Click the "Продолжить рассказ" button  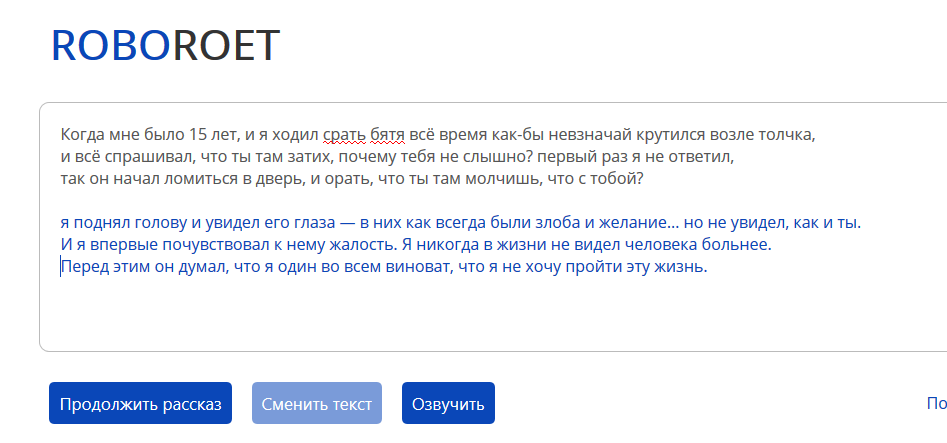140,403
